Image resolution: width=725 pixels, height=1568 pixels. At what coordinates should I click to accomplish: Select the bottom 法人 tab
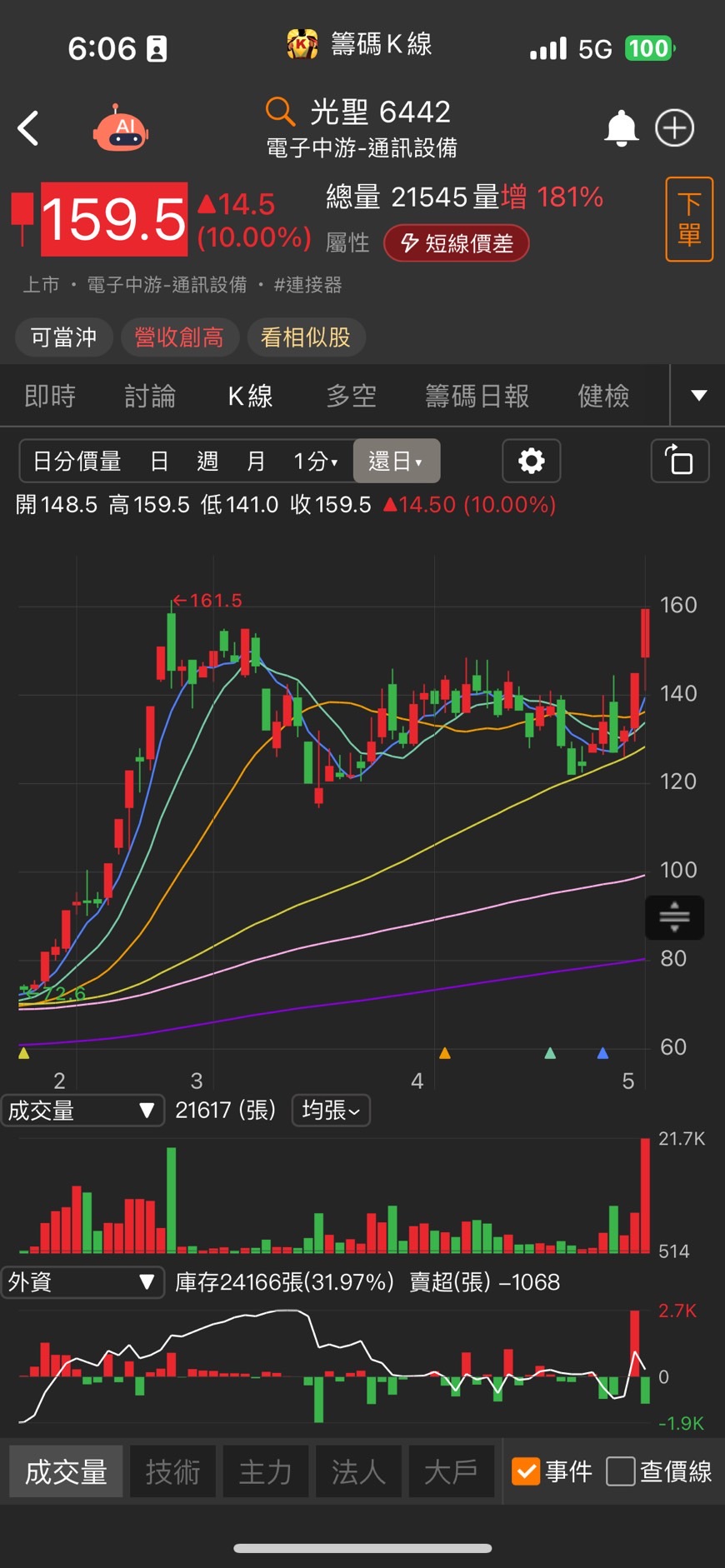(358, 1472)
